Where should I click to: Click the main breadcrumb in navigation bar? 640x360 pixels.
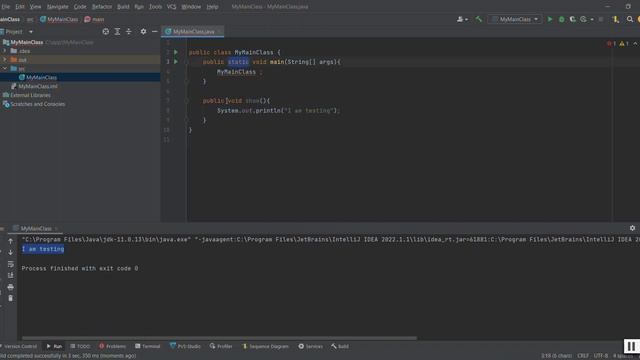click(x=94, y=19)
